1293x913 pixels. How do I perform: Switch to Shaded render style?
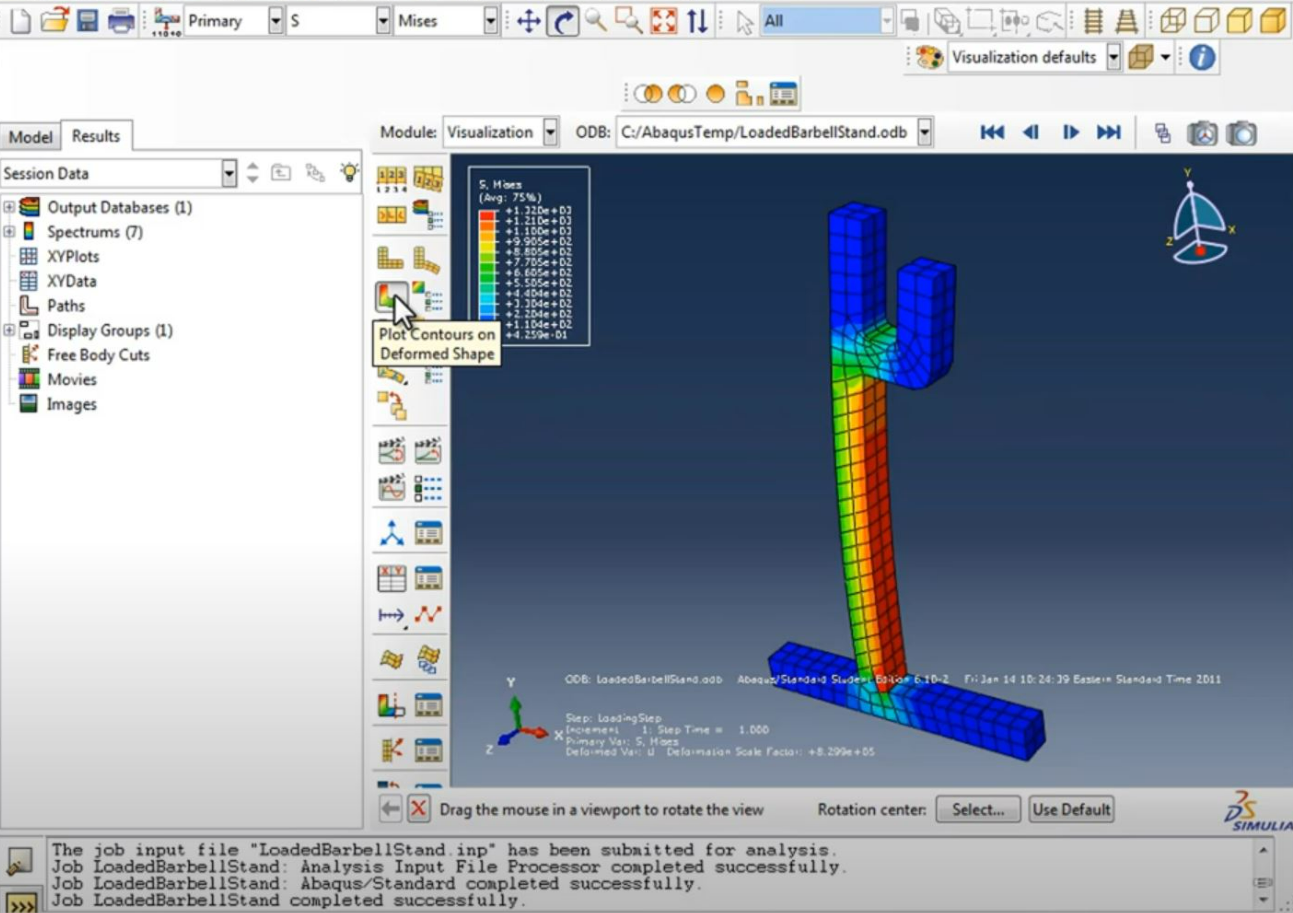pyautogui.click(x=1273, y=21)
